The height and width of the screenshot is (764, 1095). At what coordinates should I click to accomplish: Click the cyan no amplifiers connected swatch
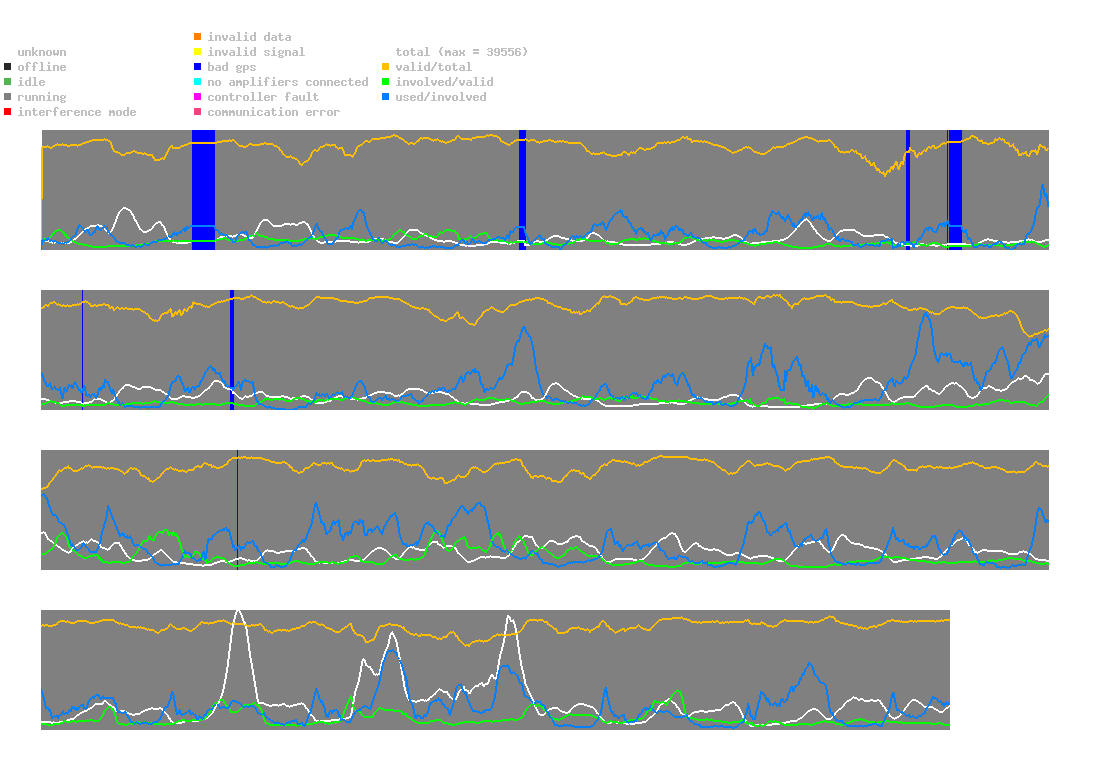click(198, 82)
